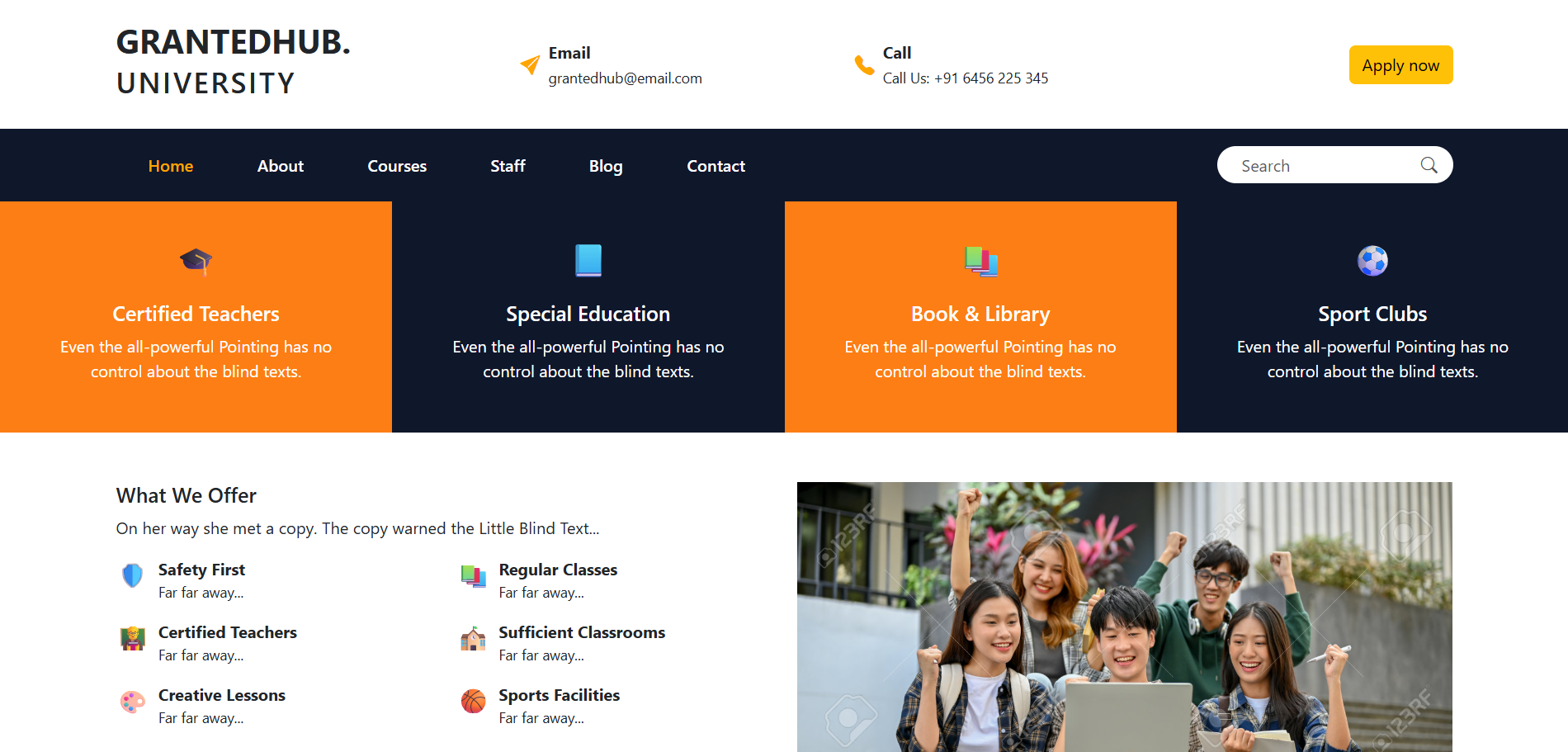This screenshot has height=752, width=1568.
Task: Click the Regular Classes heading
Action: 558,570
